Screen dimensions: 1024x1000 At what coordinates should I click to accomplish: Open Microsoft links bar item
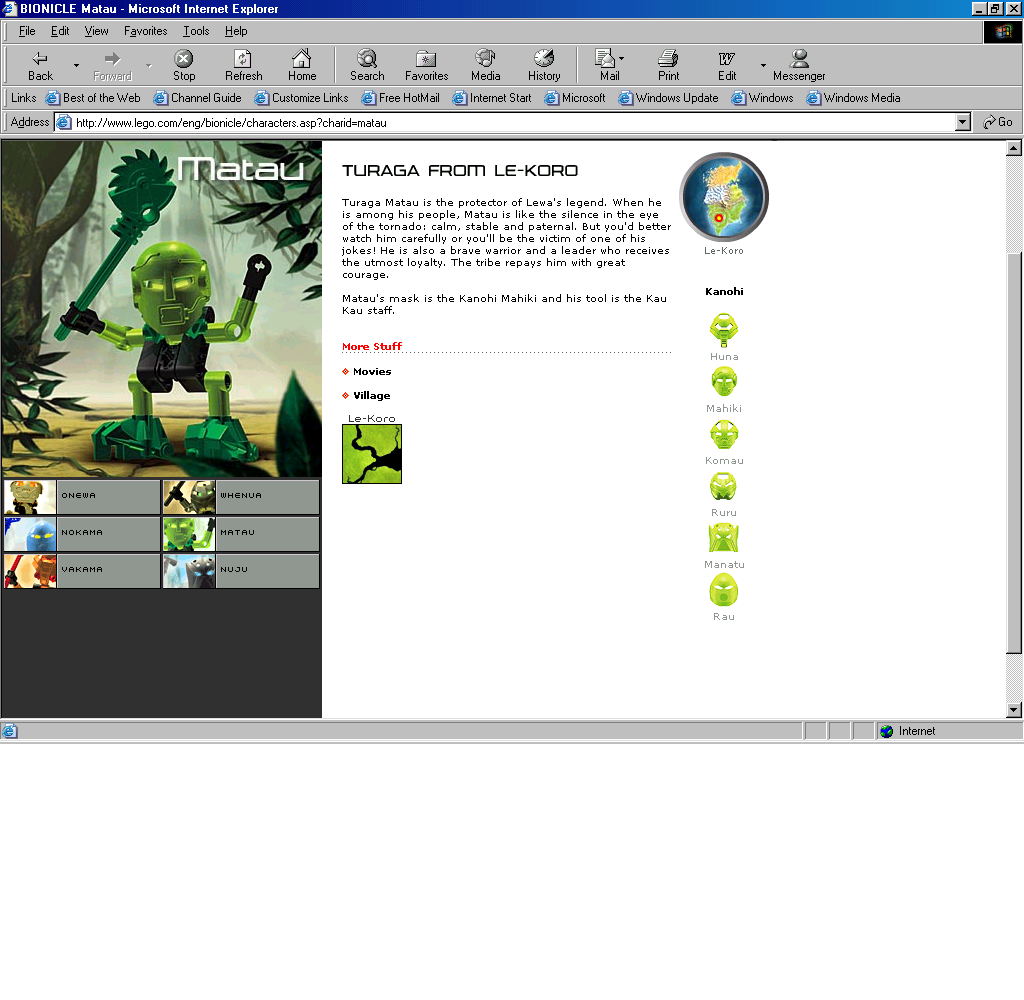[x=575, y=98]
